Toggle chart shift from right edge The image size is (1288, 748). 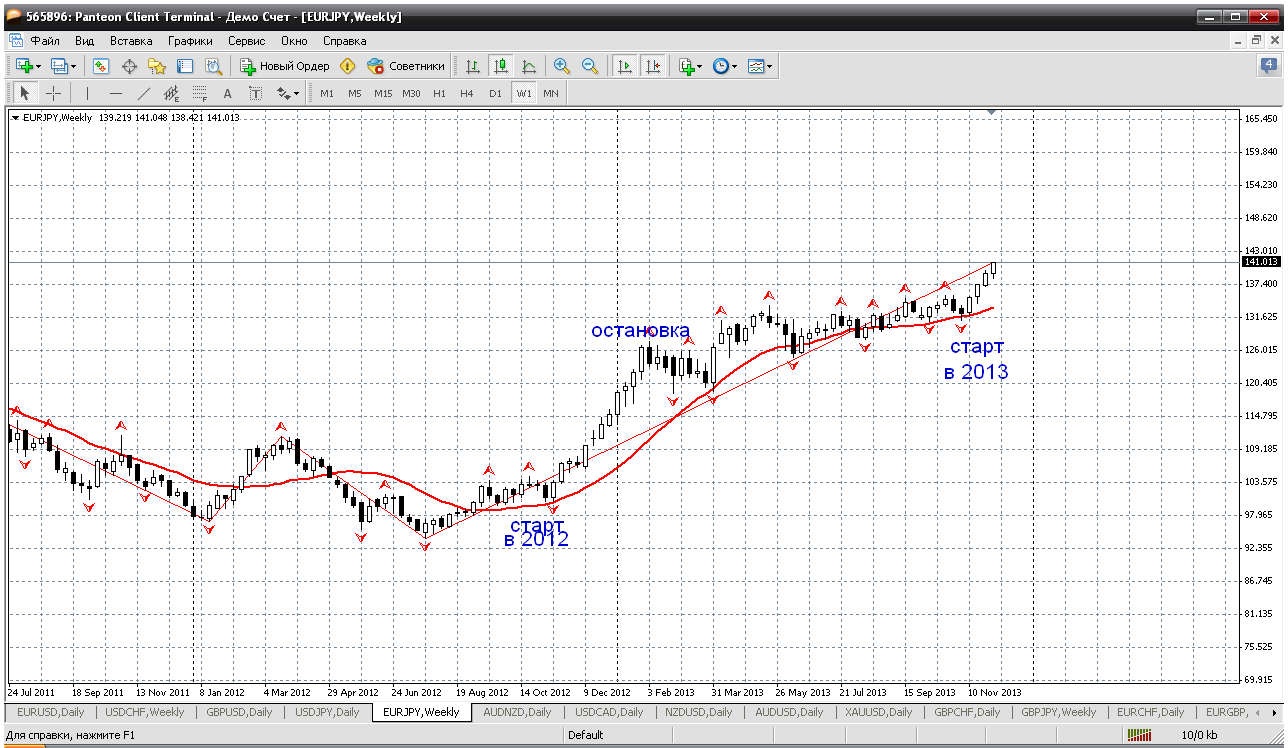[653, 66]
